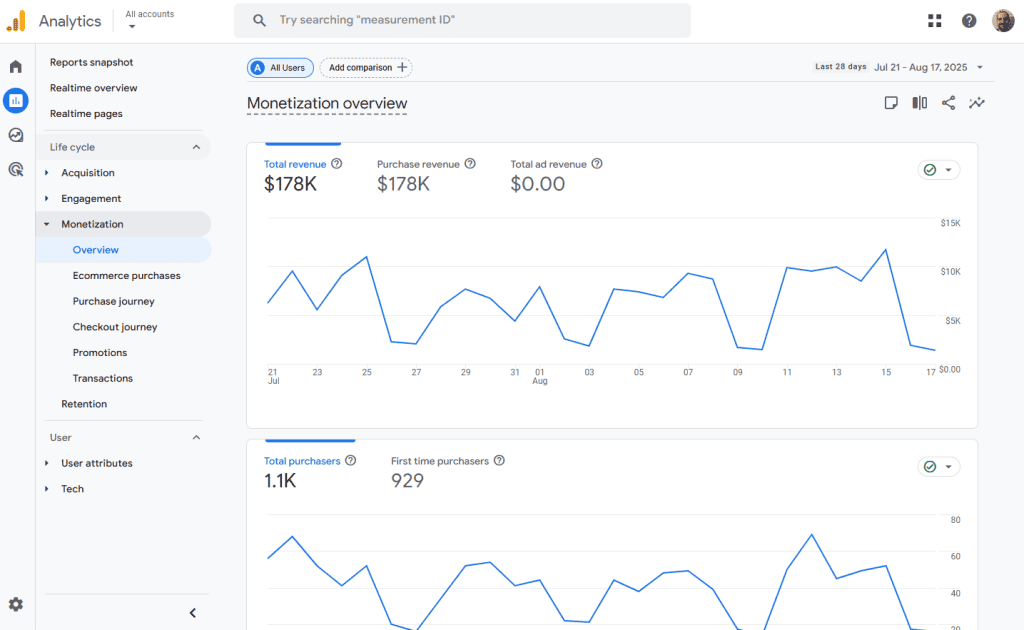This screenshot has width=1024, height=630.
Task: Click the Explore icon in left rail
Action: [x=15, y=135]
